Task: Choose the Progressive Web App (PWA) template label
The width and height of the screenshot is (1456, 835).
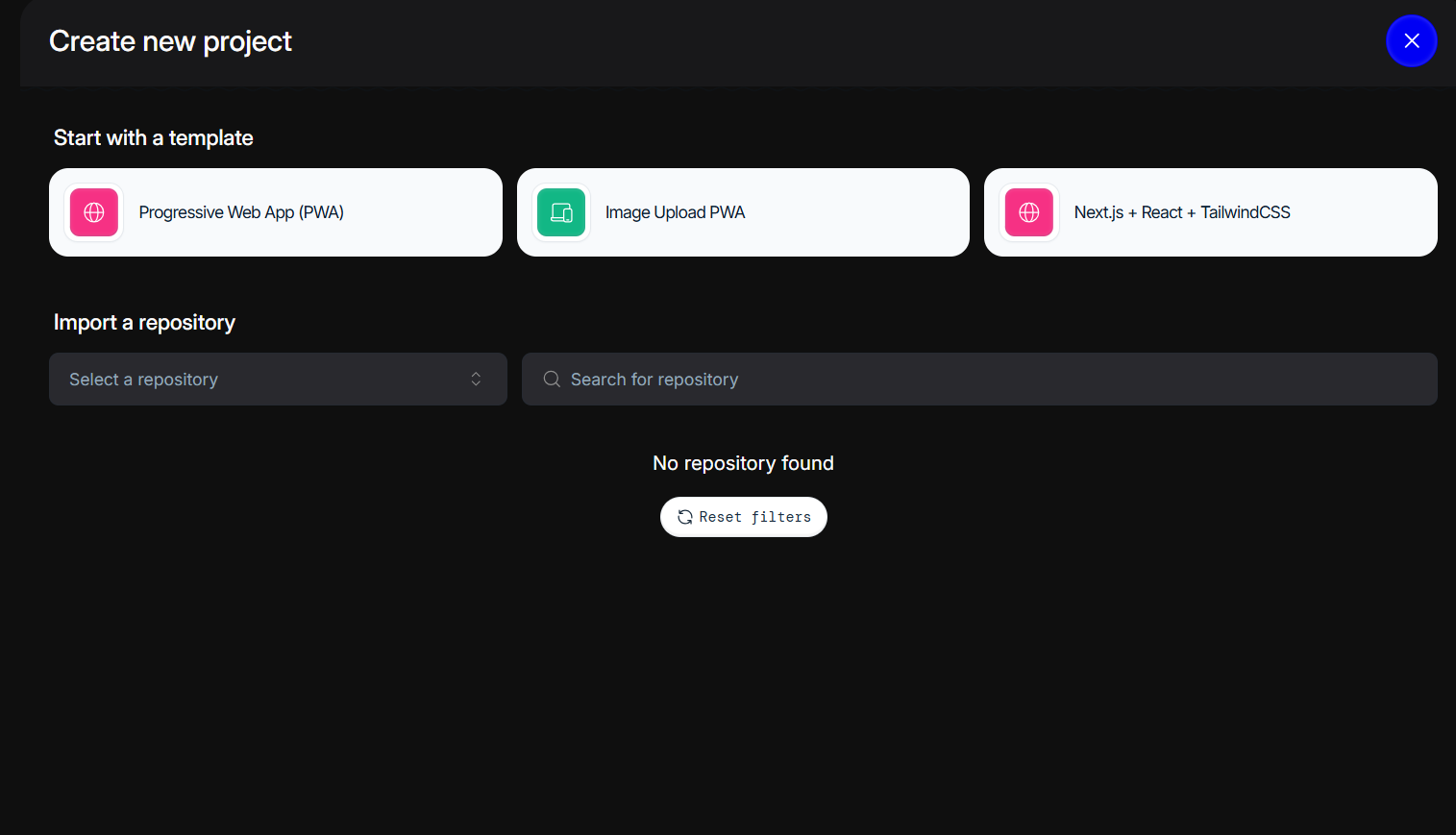Action: [241, 212]
